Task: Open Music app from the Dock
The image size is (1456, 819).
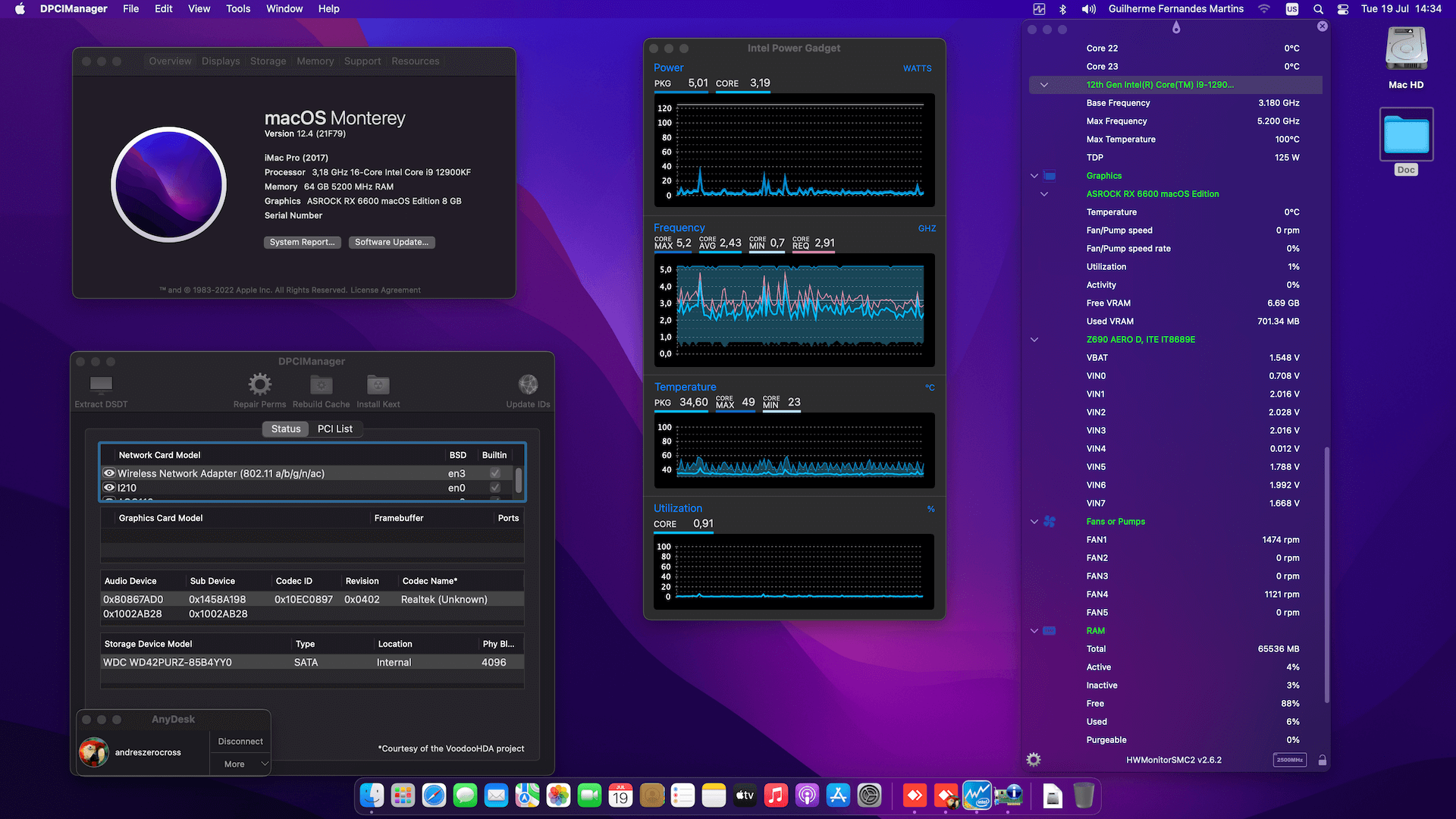Action: (776, 795)
